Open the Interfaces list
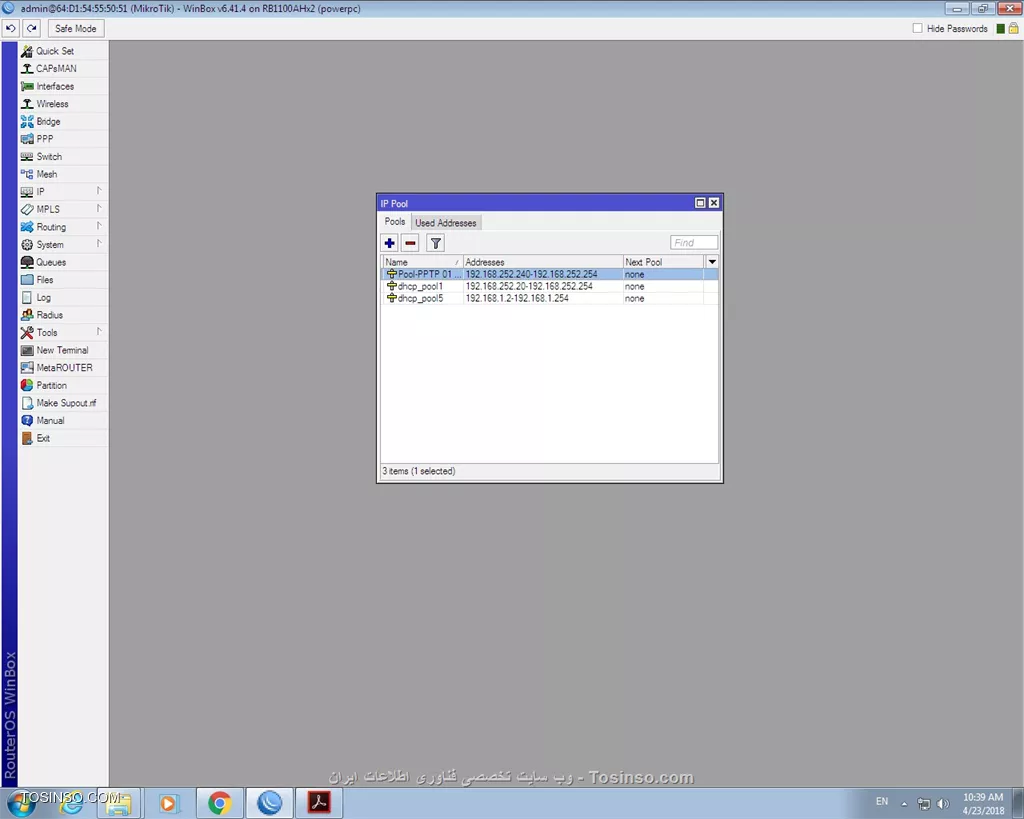This screenshot has height=819, width=1024. click(63, 86)
